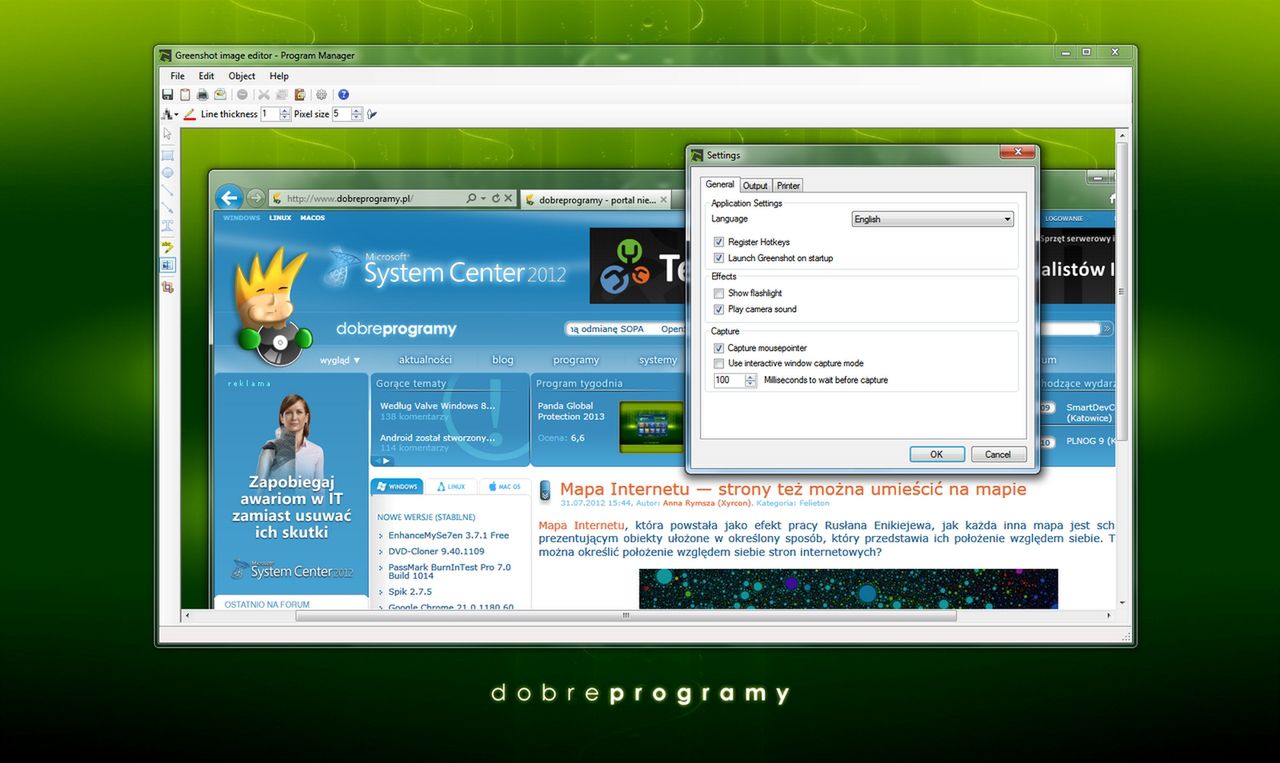Click the Save icon in editor toolbar

168,95
